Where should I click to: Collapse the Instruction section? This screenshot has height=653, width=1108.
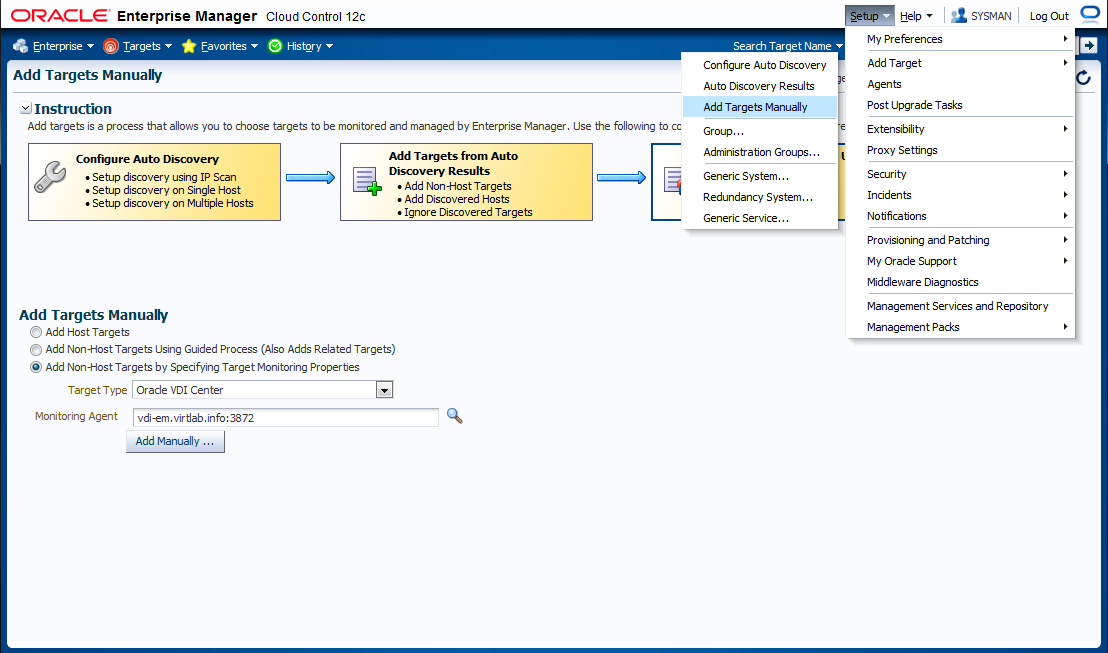[25, 108]
